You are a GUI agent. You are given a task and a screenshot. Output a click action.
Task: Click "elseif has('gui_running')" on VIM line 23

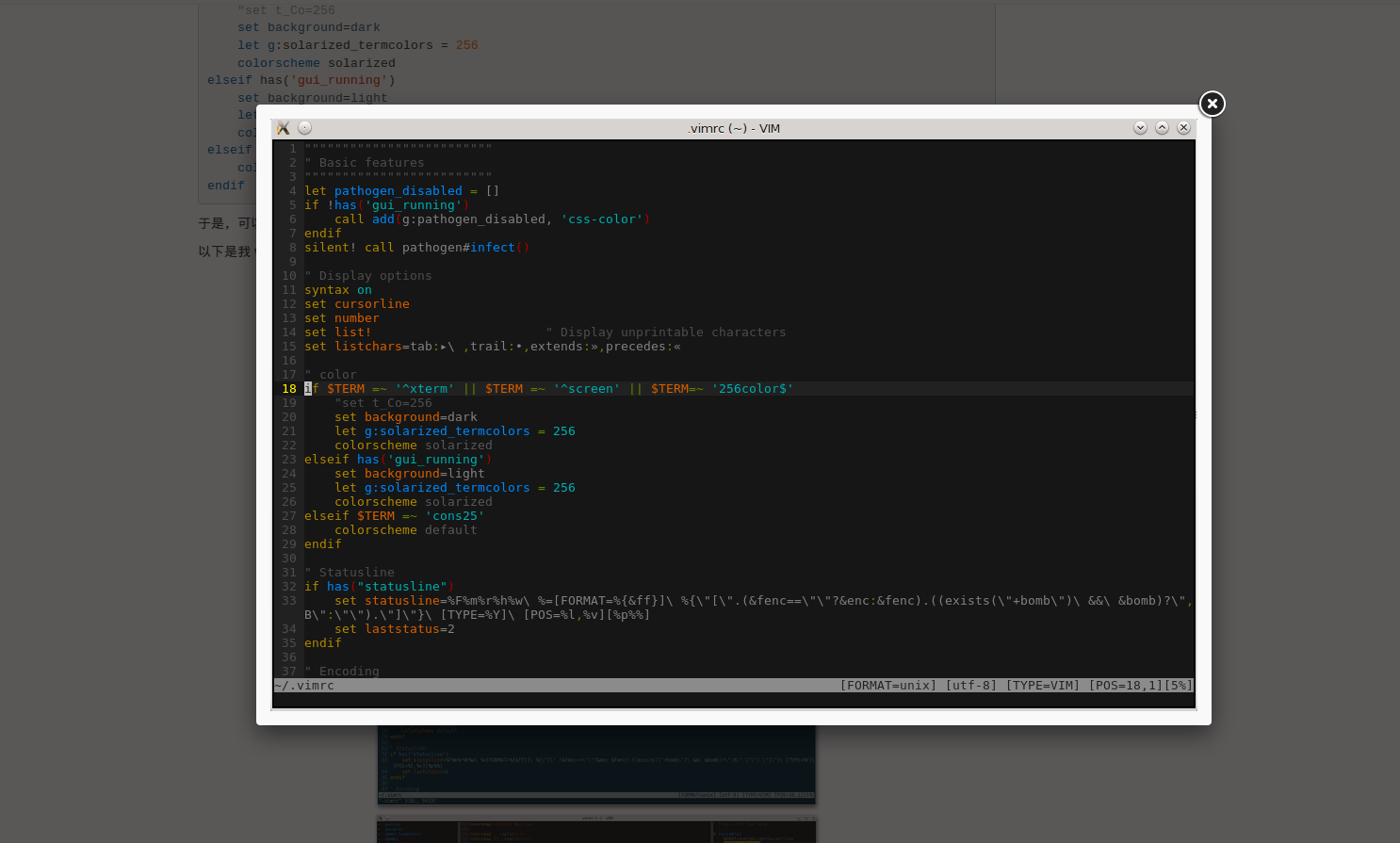click(399, 460)
